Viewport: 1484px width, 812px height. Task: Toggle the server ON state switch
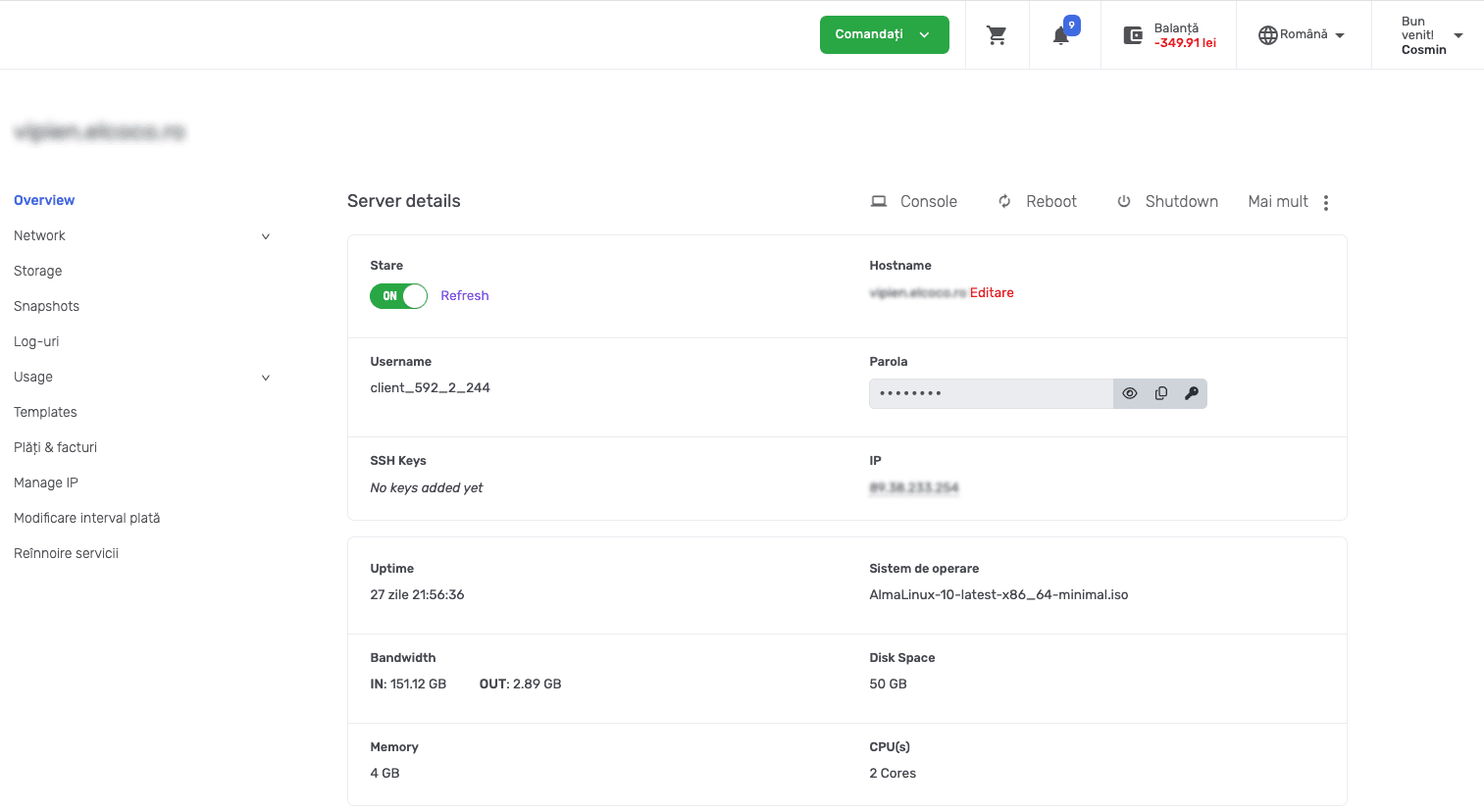[398, 296]
